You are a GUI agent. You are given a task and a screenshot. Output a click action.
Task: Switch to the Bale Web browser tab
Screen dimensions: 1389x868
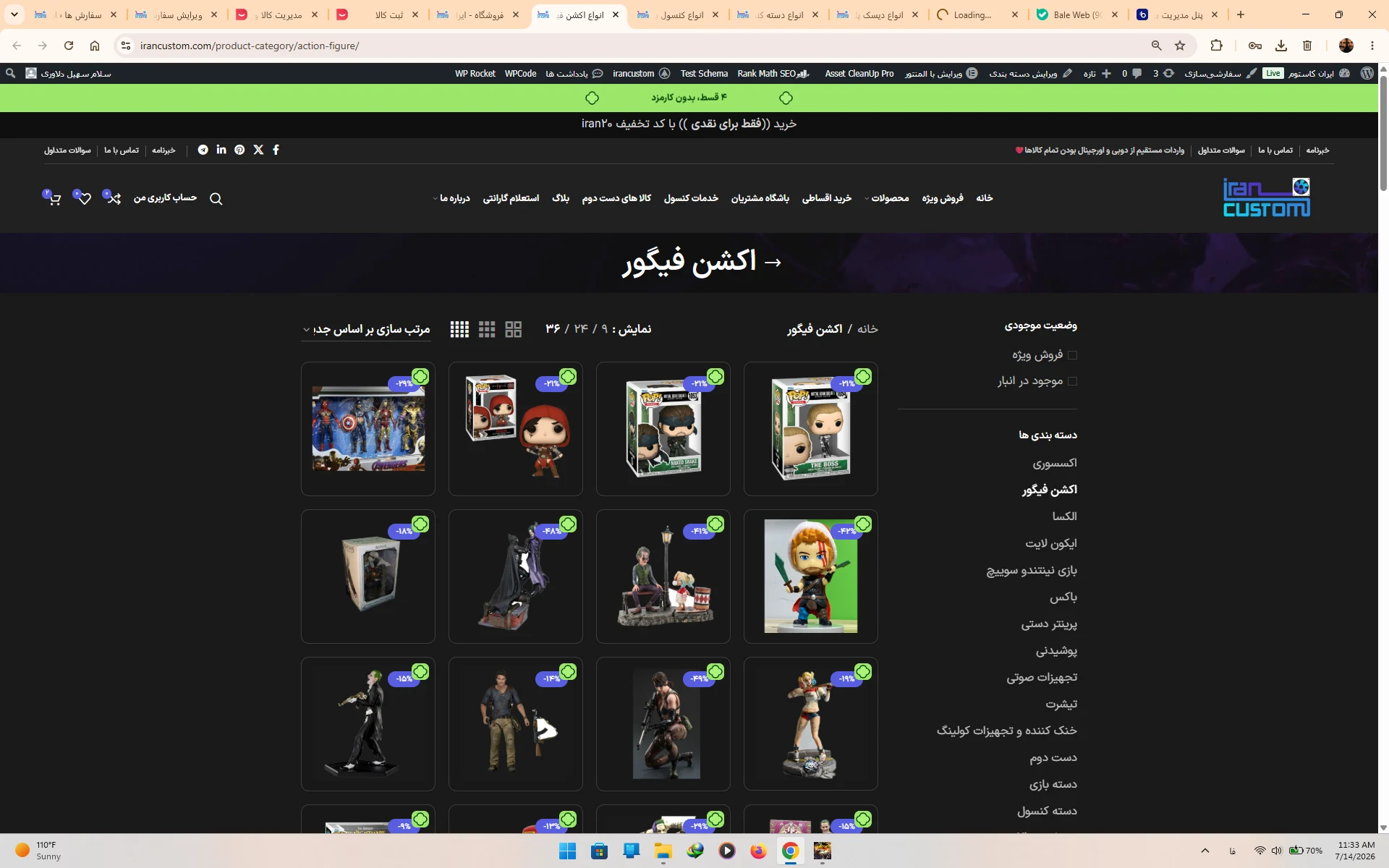click(x=1077, y=14)
